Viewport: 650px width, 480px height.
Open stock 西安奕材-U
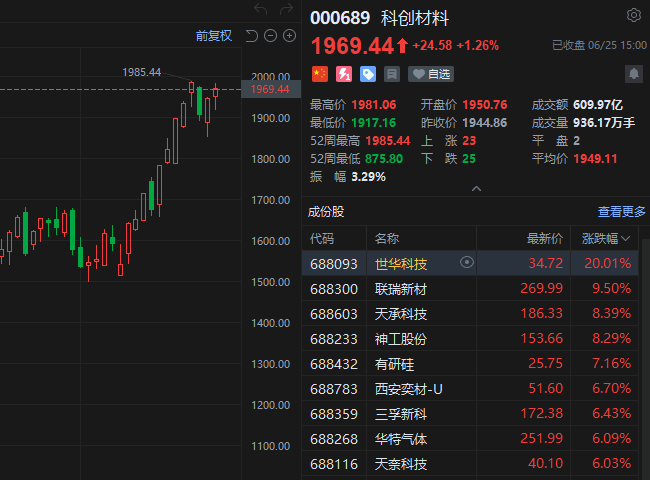click(x=409, y=389)
